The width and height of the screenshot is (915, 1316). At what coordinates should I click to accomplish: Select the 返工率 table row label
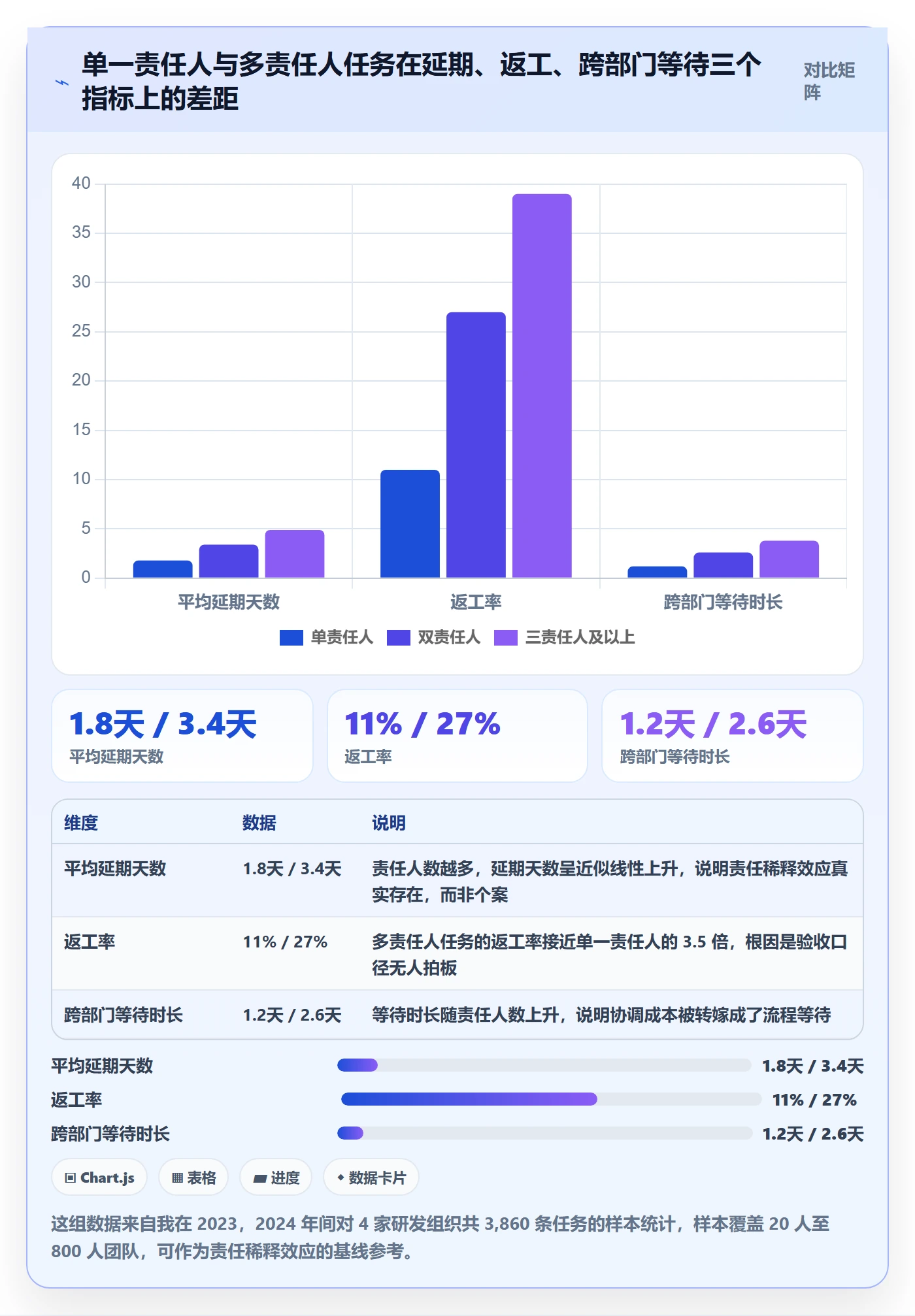coord(90,942)
